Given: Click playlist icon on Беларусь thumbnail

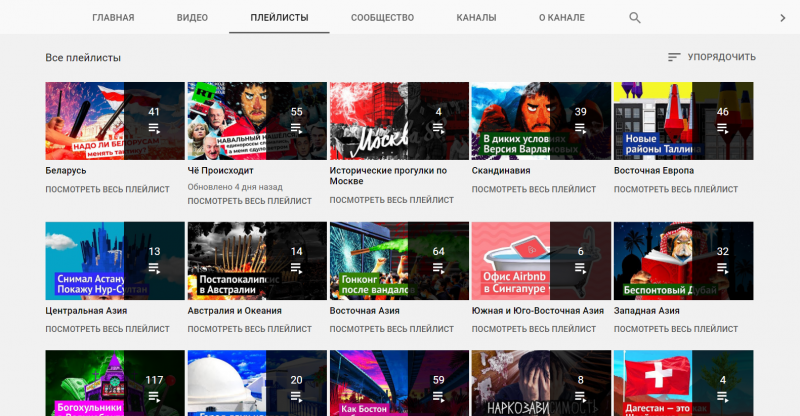Looking at the screenshot, I should 154,129.
